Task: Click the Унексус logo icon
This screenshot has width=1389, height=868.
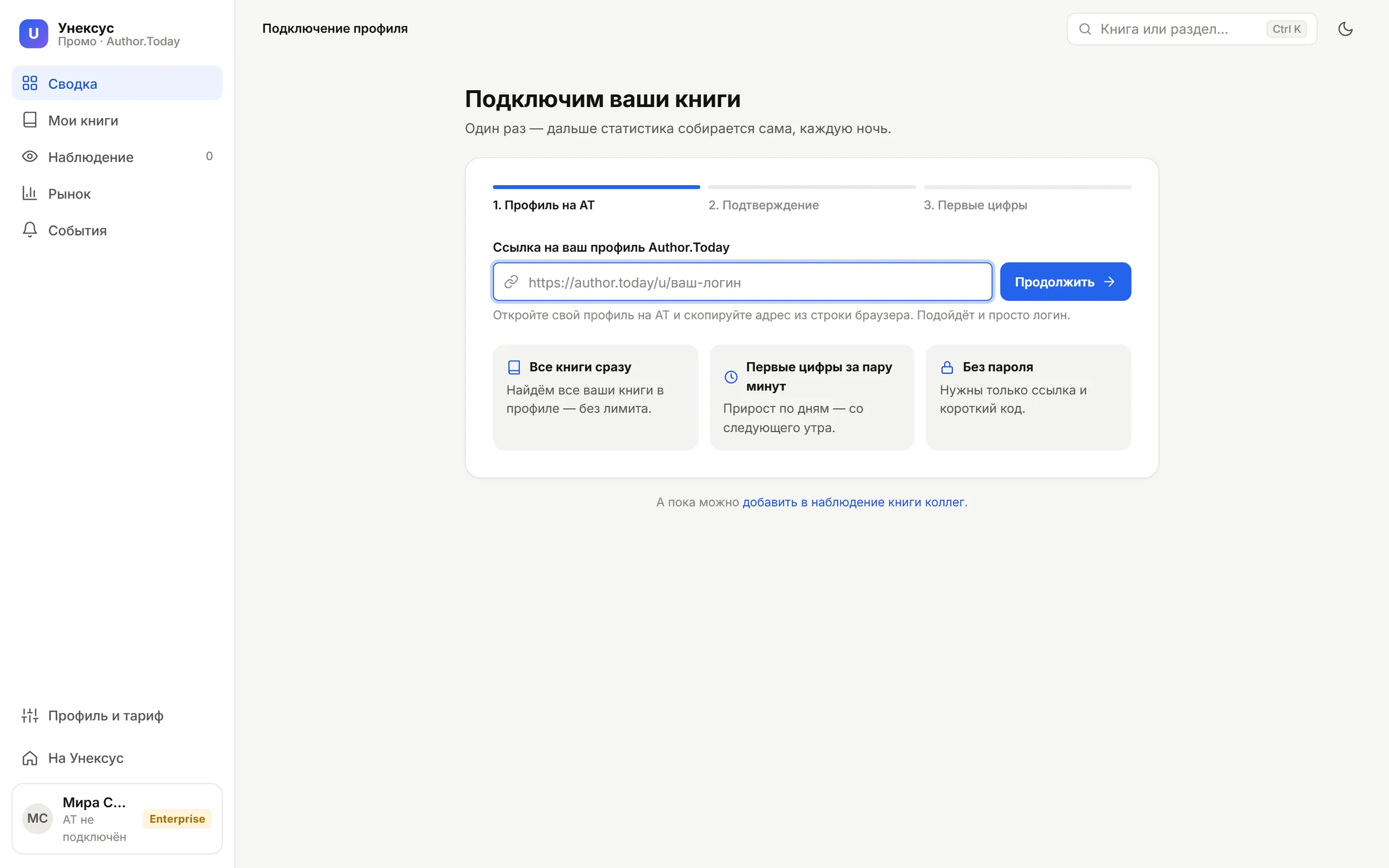Action: tap(34, 34)
